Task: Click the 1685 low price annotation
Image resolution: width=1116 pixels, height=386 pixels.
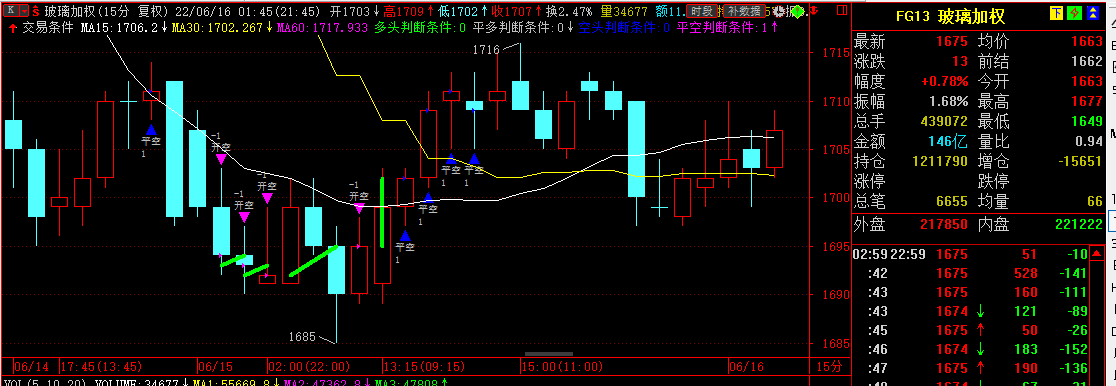Action: point(302,336)
